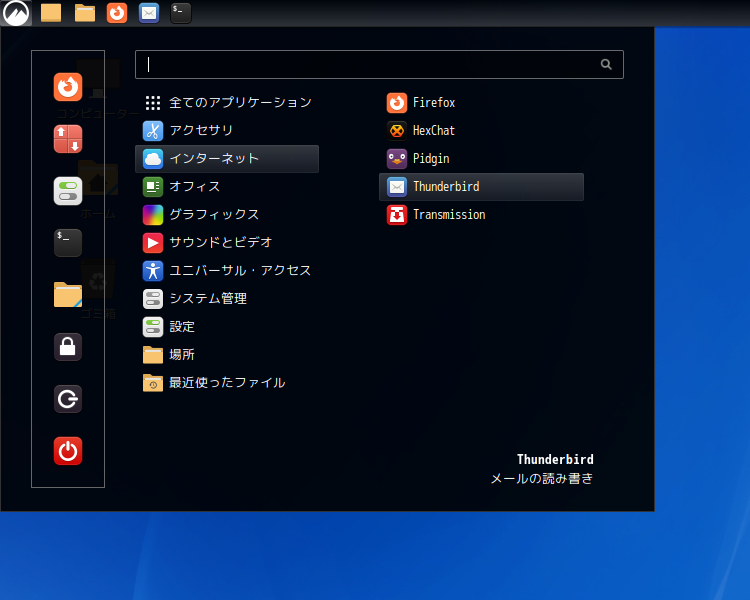Select the システム管理 category
Screen dimensions: 750x600
pyautogui.click(x=227, y=299)
